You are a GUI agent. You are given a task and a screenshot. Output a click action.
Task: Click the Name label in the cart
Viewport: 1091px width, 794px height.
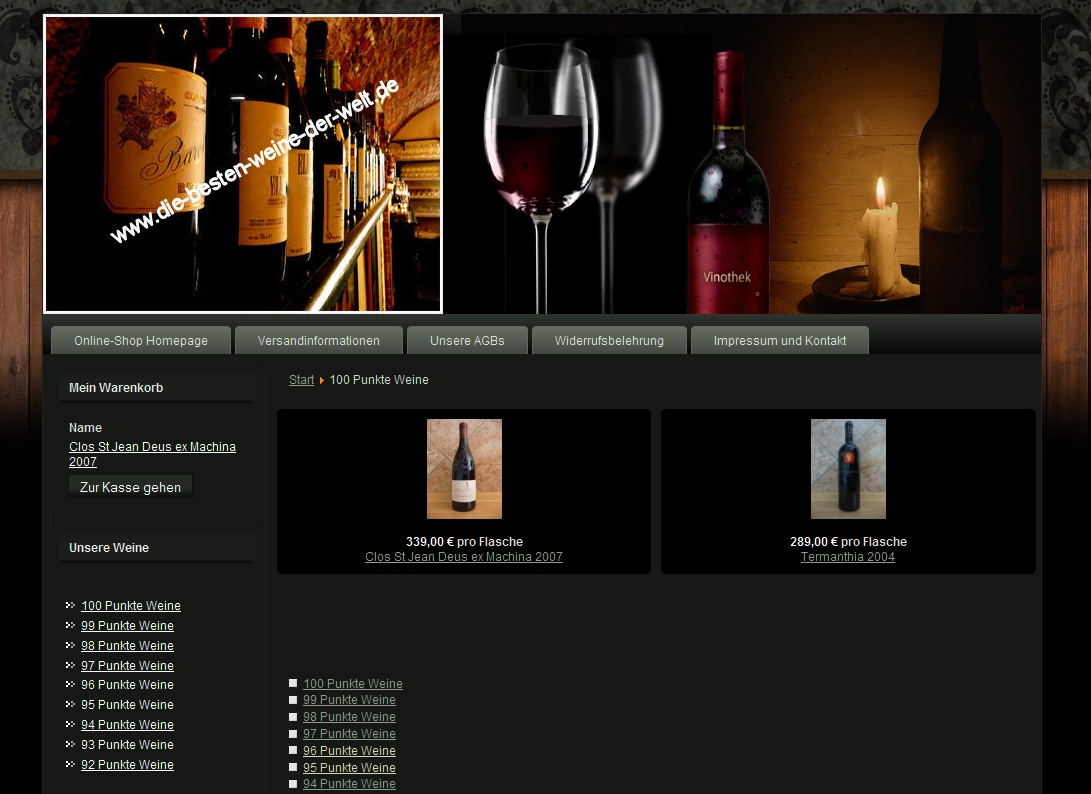coord(85,428)
